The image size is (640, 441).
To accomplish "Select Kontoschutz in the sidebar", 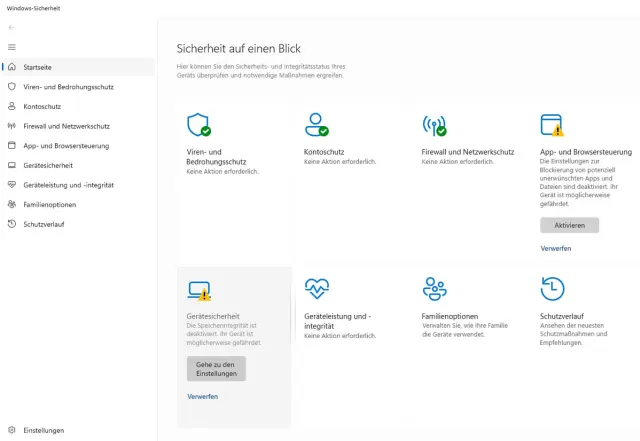I will coord(43,106).
